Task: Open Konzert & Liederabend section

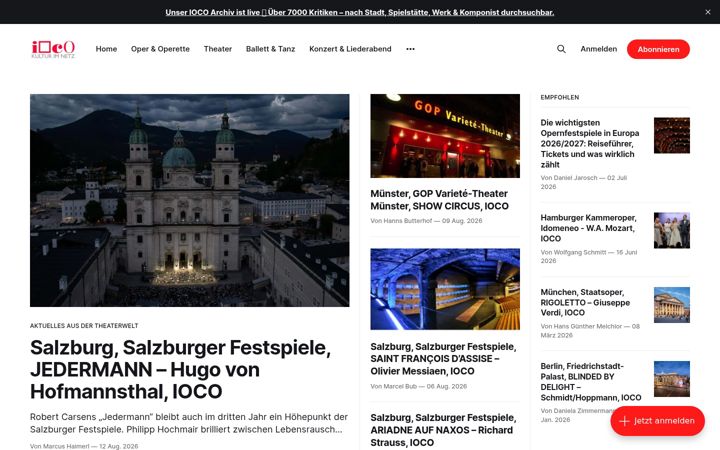Action: 350,49
